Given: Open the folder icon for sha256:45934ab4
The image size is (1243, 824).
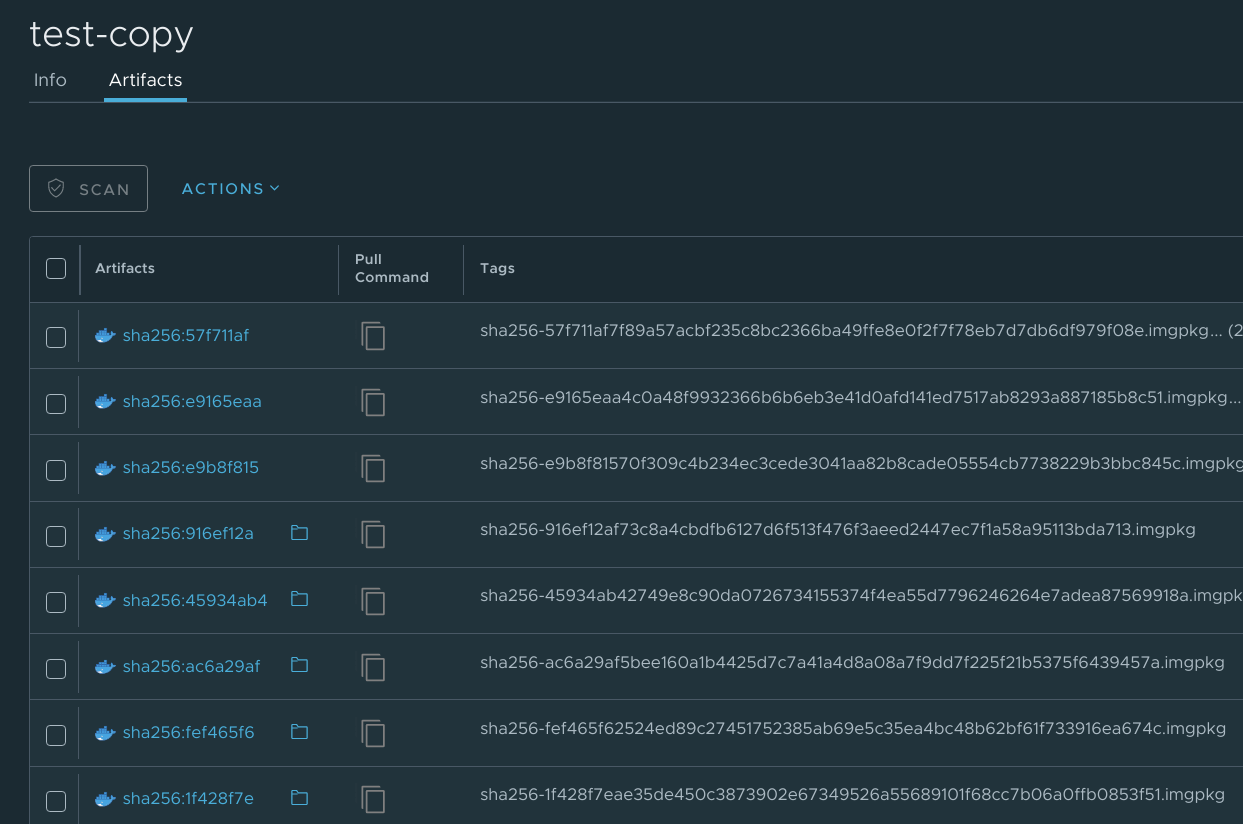Looking at the screenshot, I should click(299, 599).
